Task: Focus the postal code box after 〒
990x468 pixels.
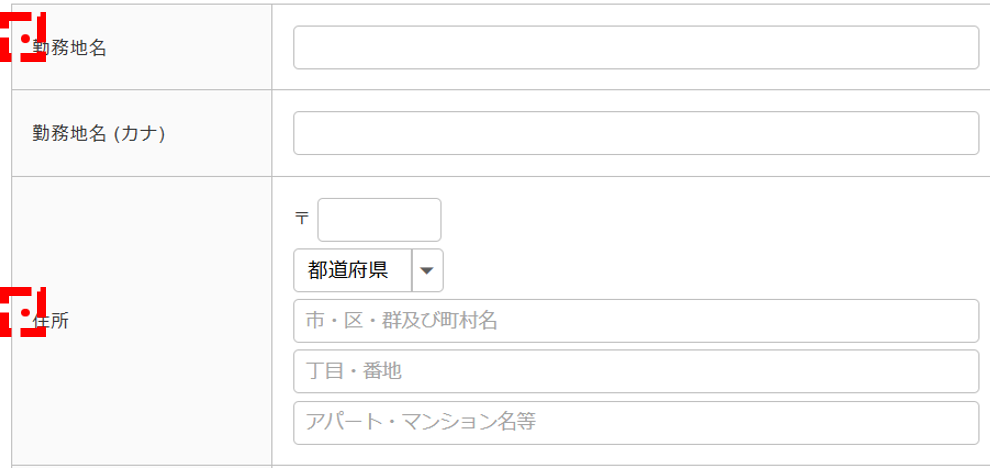Action: click(x=379, y=219)
